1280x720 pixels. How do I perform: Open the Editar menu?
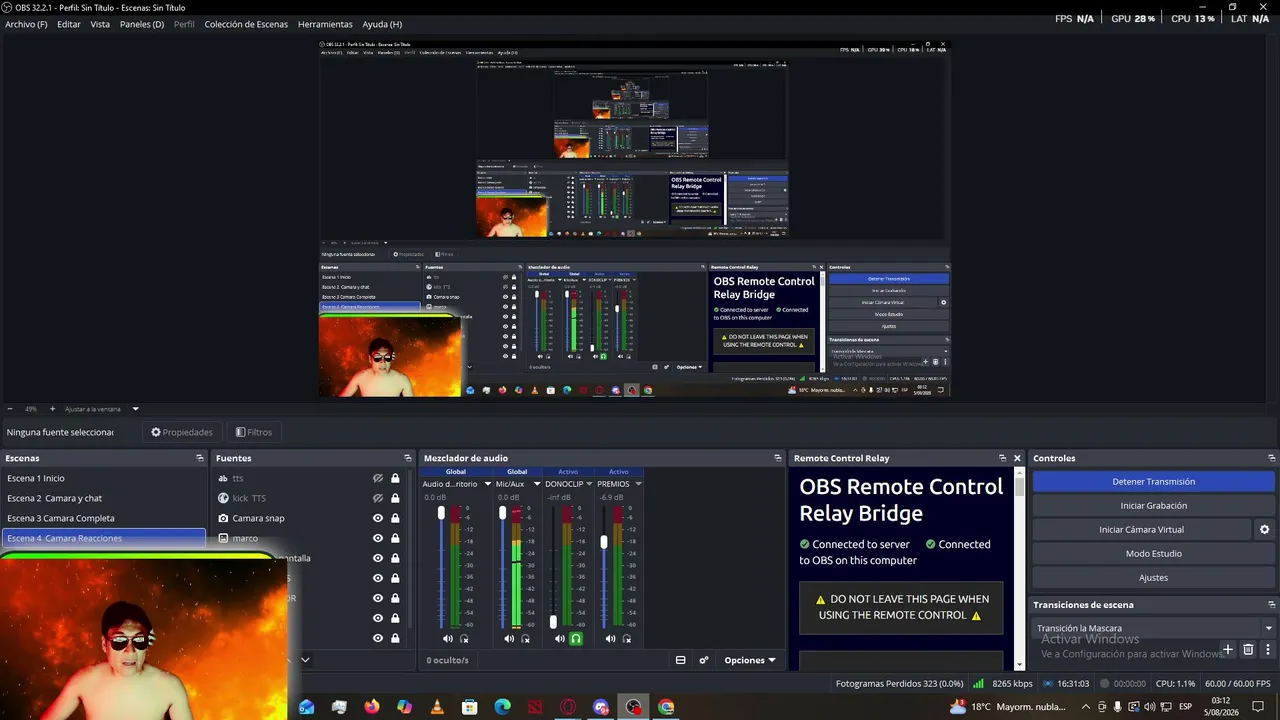(69, 24)
